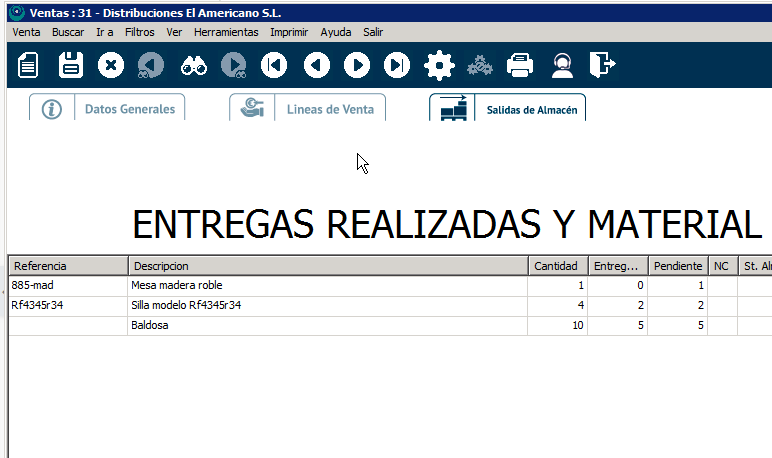Jump to the first record

(x=274, y=66)
